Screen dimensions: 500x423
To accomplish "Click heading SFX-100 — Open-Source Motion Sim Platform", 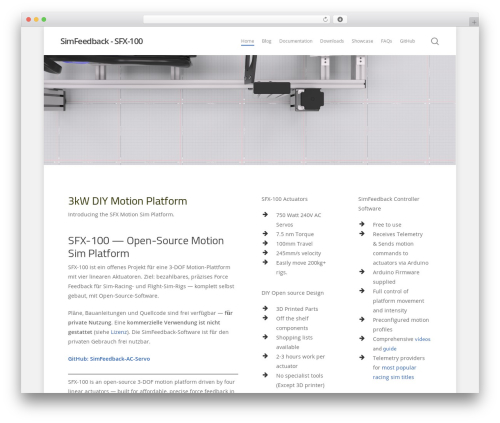I will [146, 247].
